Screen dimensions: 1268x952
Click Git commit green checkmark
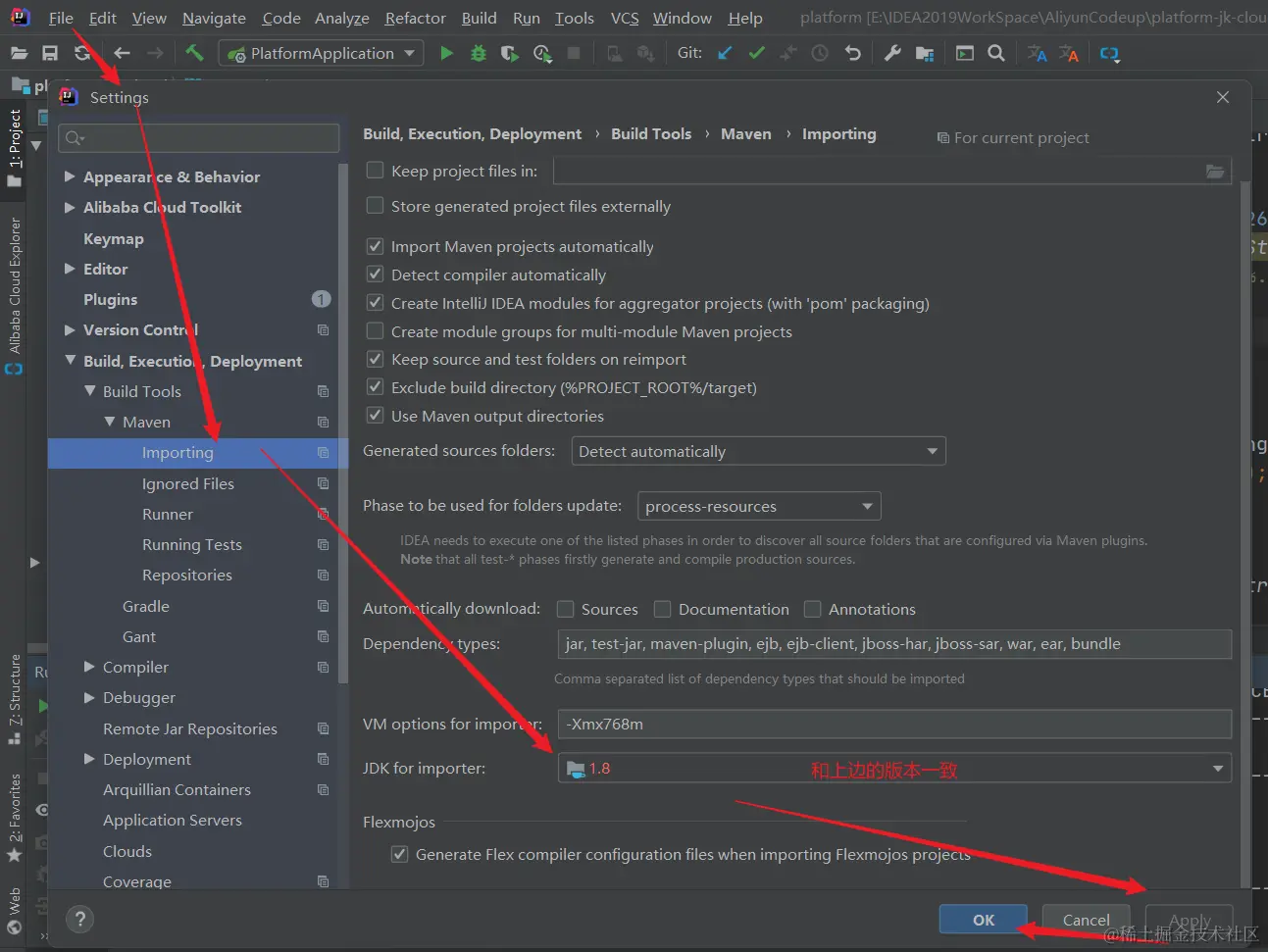[756, 53]
